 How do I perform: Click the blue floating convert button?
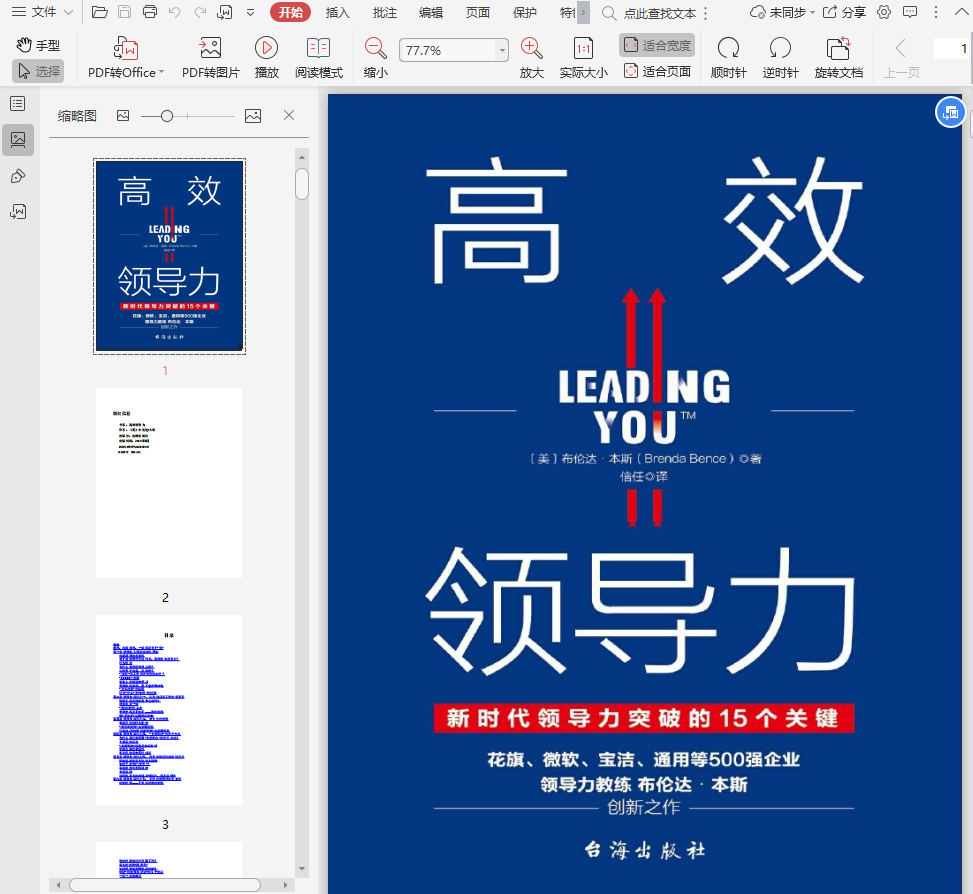(x=949, y=112)
